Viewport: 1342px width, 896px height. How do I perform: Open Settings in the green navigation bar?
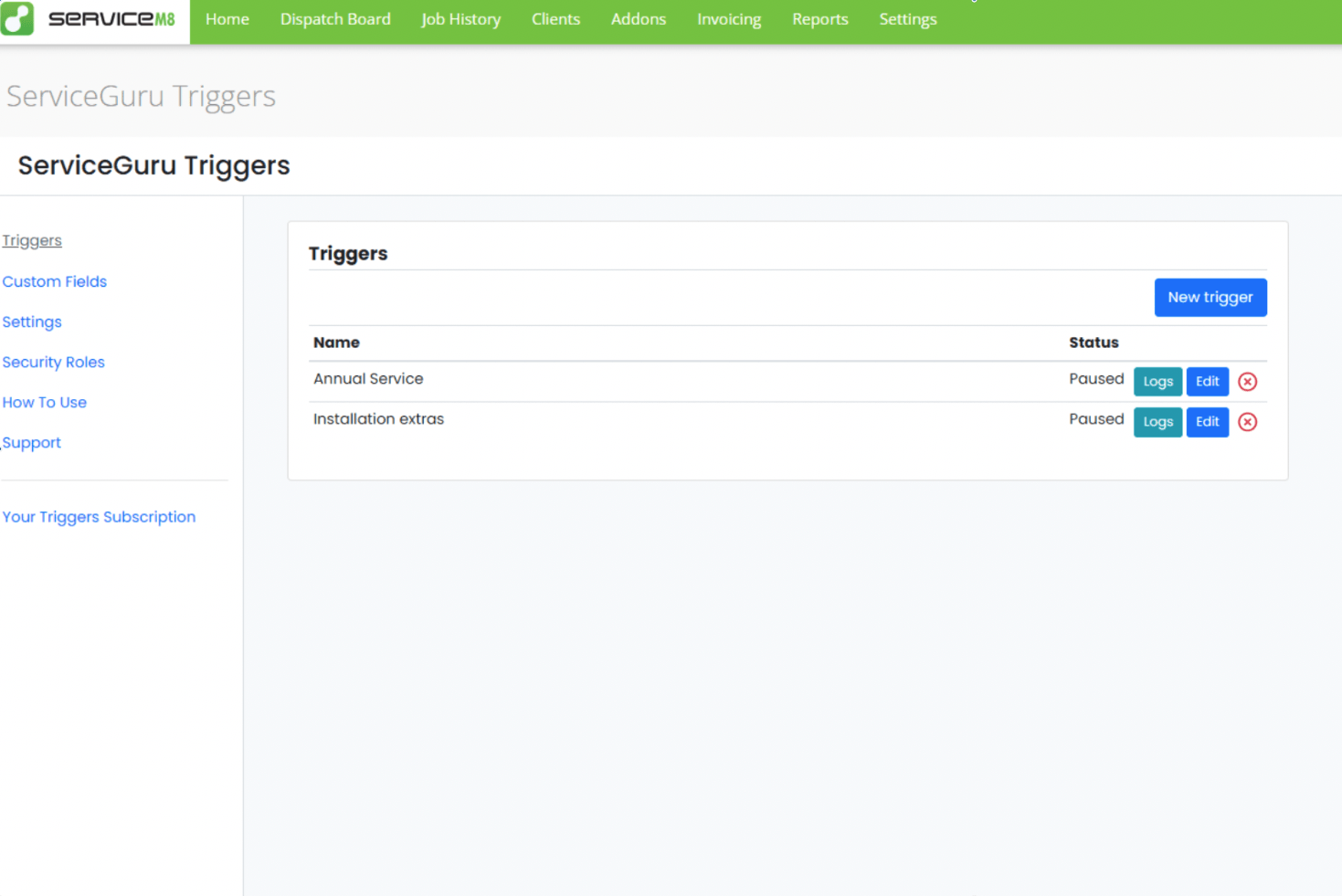click(x=908, y=19)
